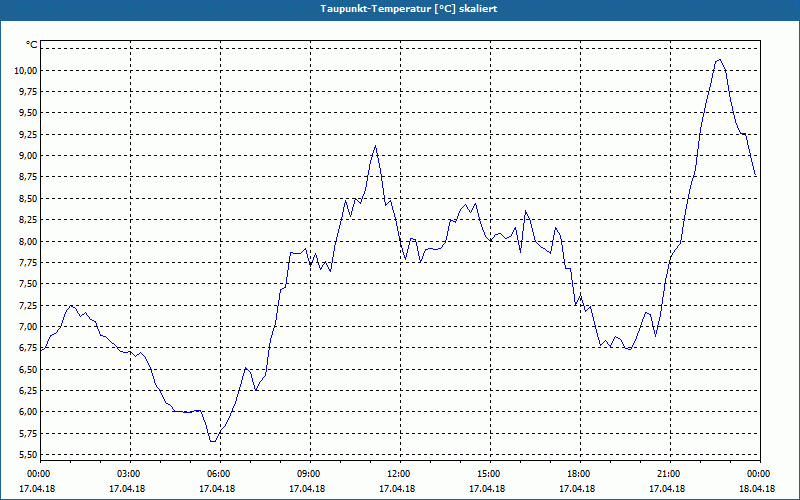This screenshot has height=500, width=800.
Task: Click the 15:00 time label
Action: [490, 474]
